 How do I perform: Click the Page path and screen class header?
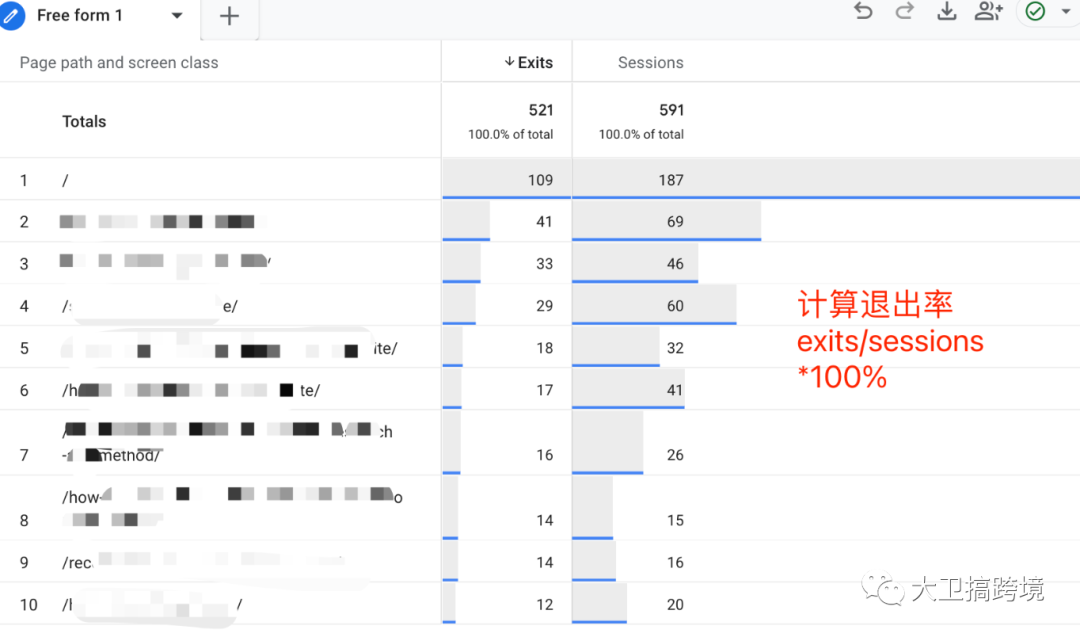point(119,62)
